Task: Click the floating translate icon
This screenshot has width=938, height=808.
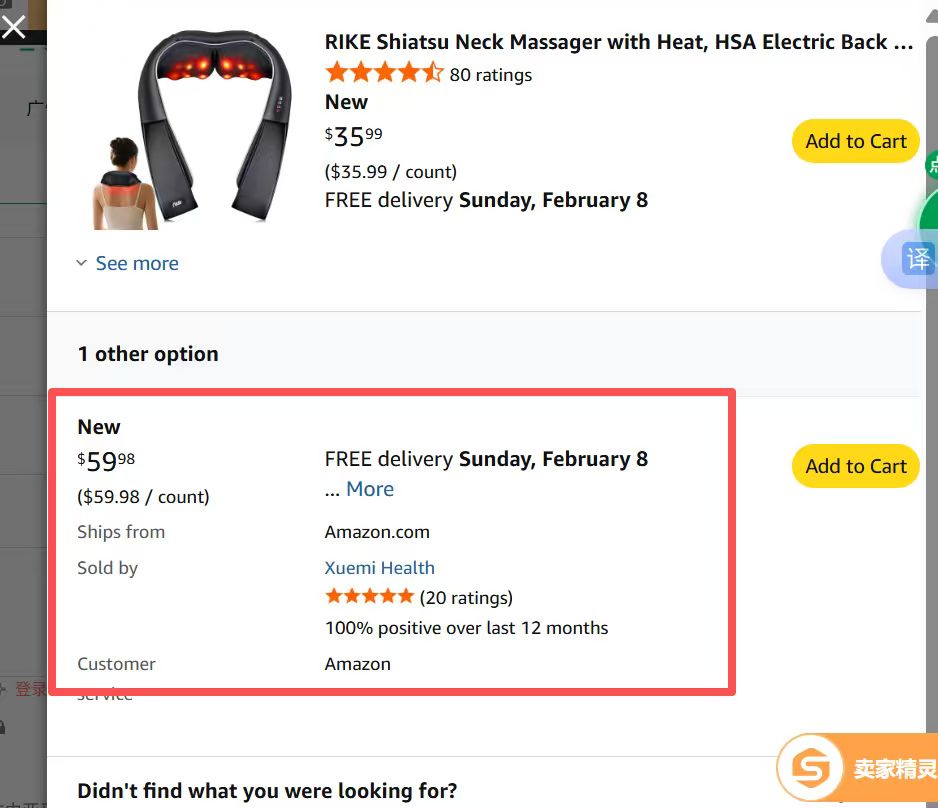Action: pos(917,259)
